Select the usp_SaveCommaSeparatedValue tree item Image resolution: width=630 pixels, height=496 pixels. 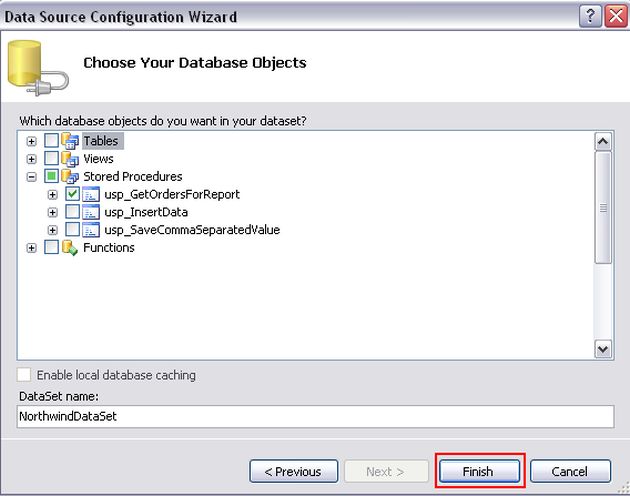pos(192,230)
